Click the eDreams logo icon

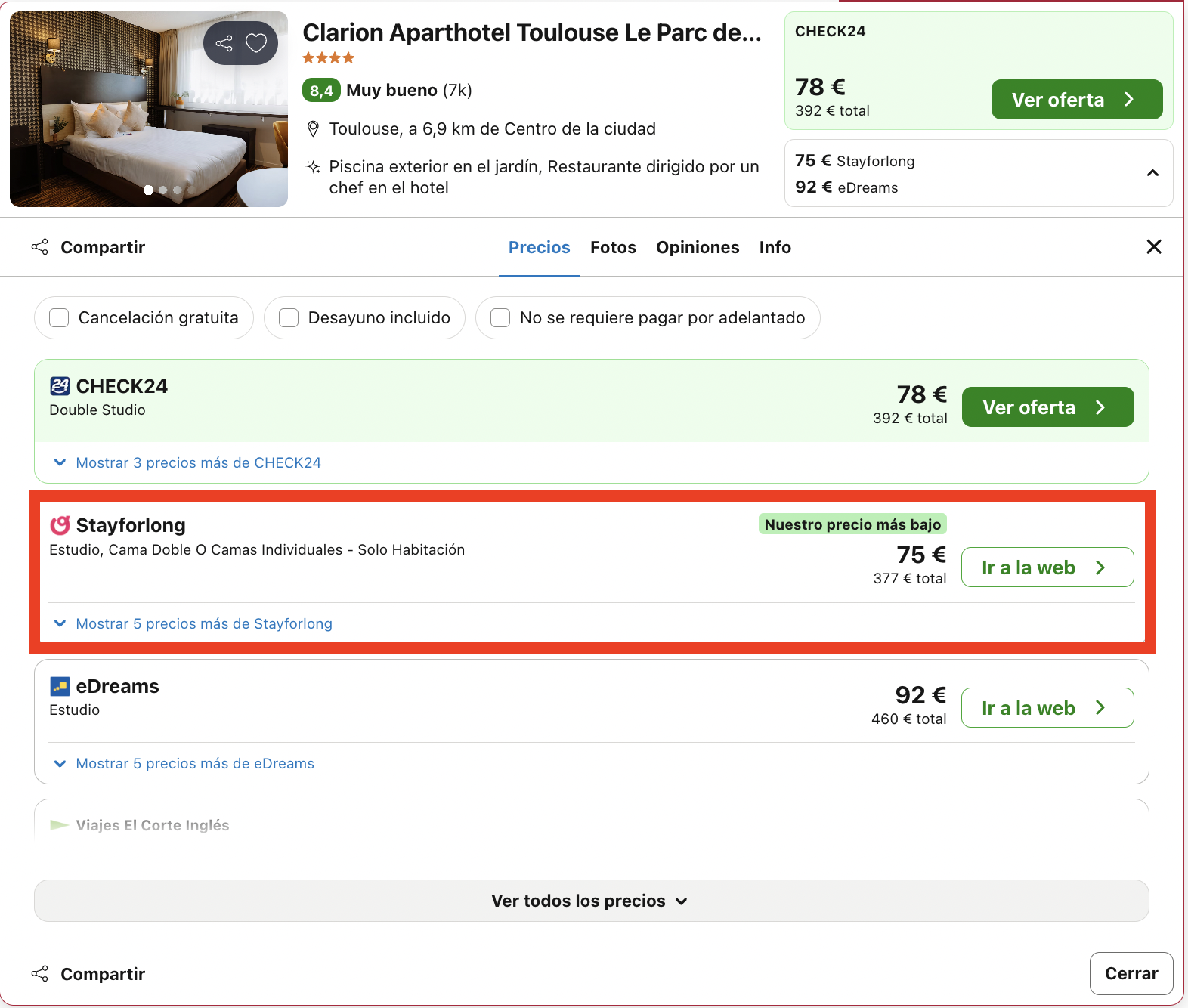60,686
